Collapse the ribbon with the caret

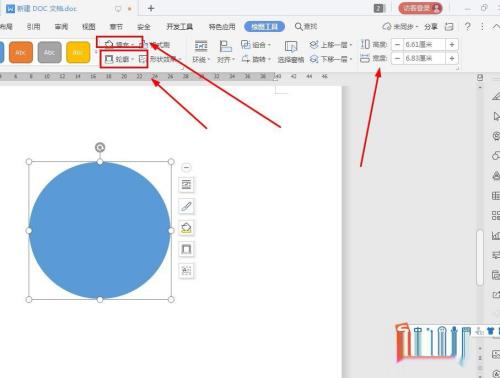496,27
